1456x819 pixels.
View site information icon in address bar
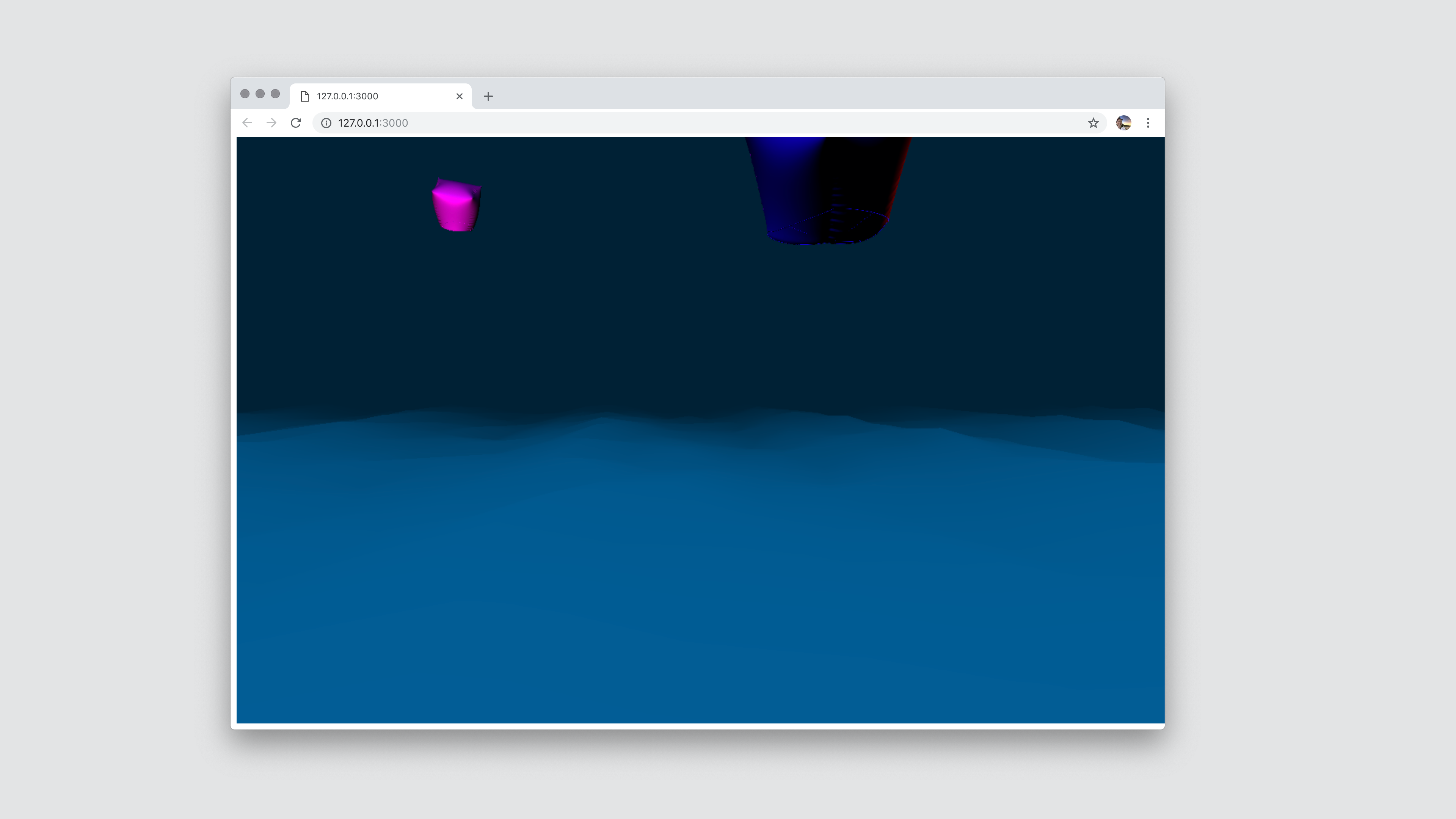point(326,122)
